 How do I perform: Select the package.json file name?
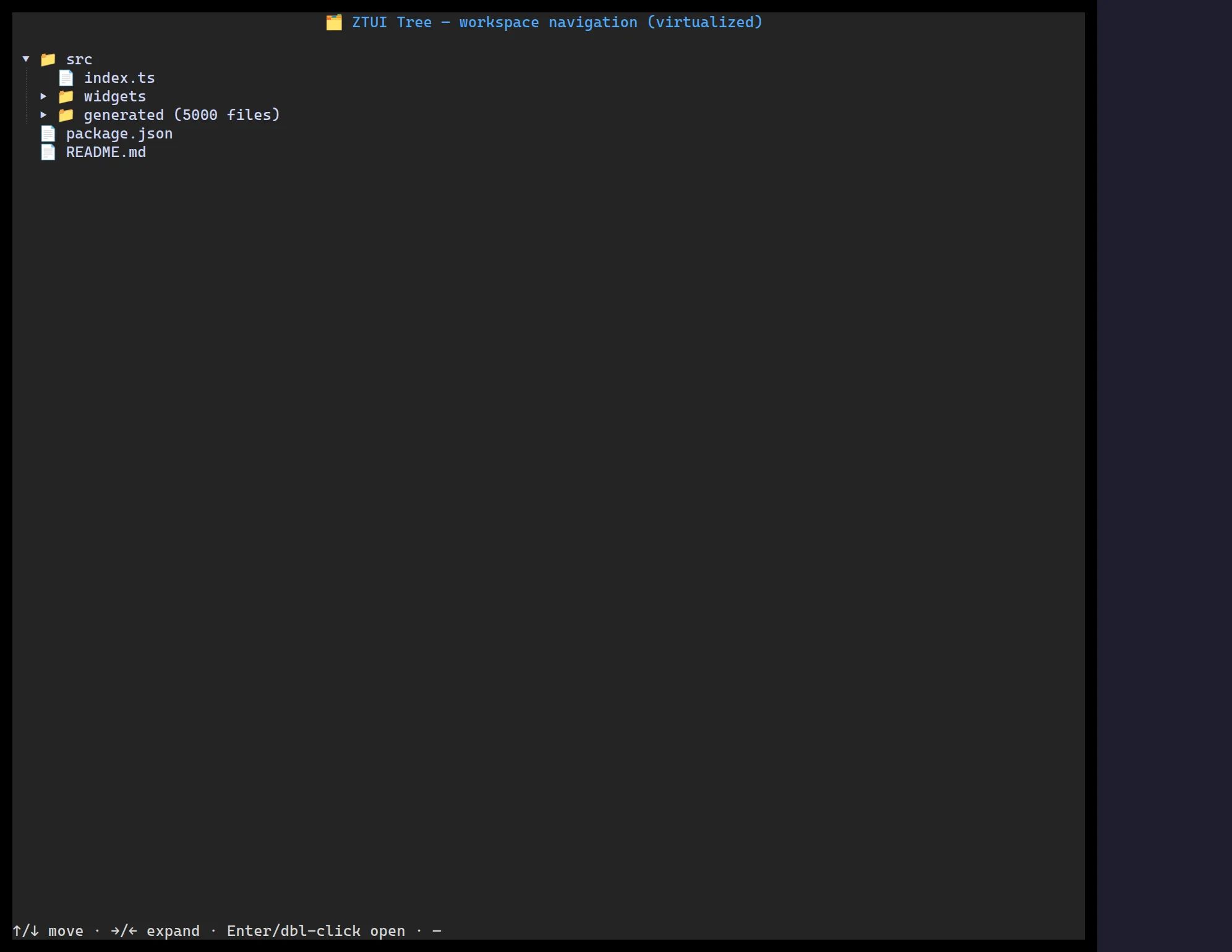pos(119,134)
